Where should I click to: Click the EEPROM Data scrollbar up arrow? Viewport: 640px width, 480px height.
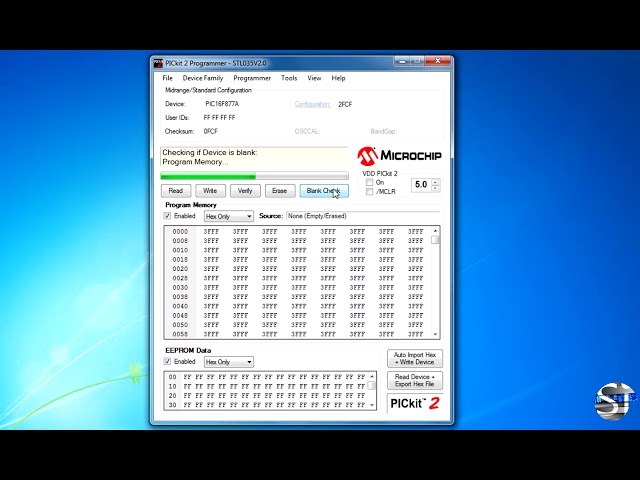coord(372,376)
